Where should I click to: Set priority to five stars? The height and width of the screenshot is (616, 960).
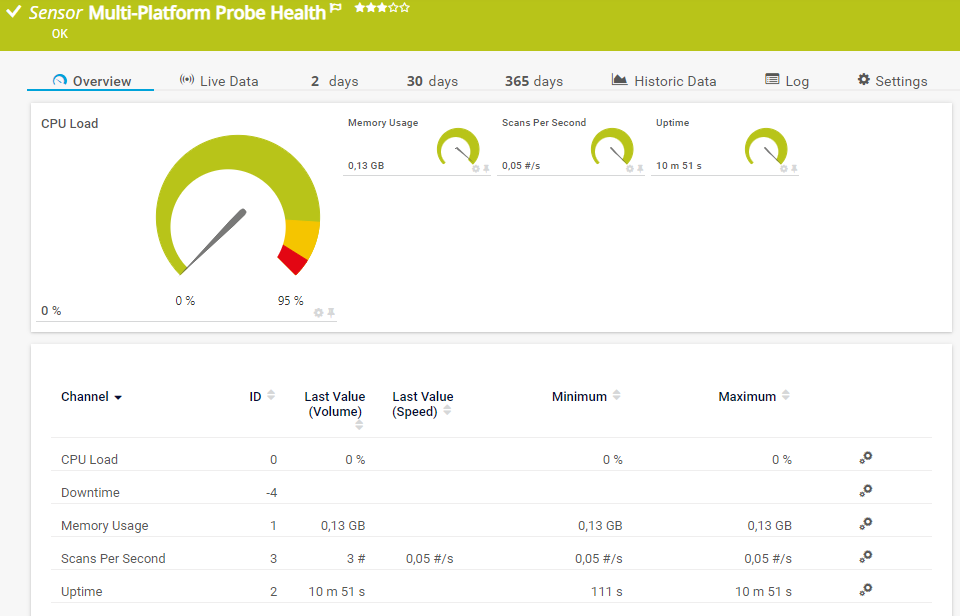(x=405, y=8)
